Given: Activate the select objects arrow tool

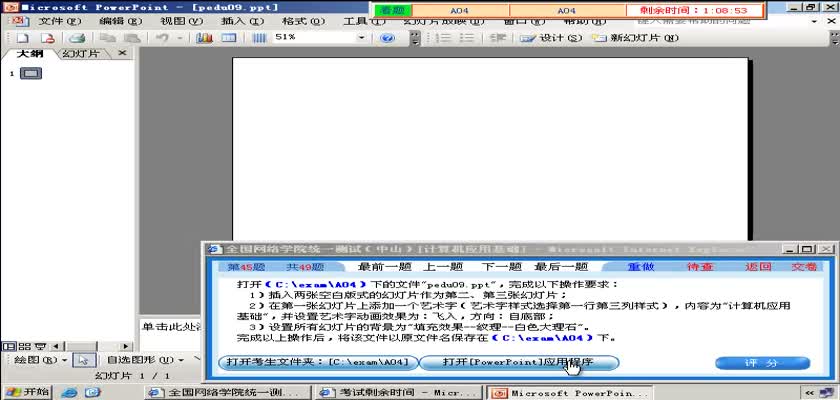Looking at the screenshot, I should coord(84,360).
